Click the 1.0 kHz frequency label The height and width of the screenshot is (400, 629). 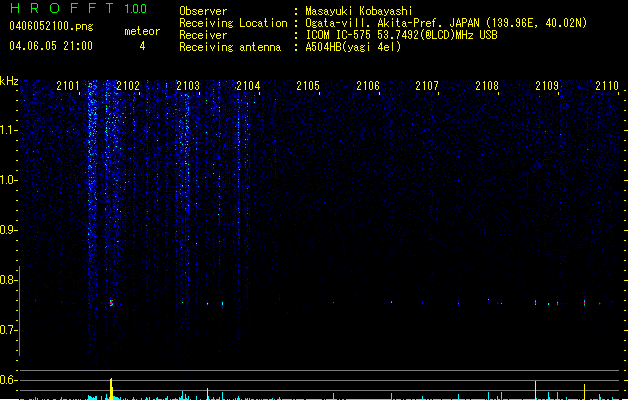pyautogui.click(x=8, y=180)
